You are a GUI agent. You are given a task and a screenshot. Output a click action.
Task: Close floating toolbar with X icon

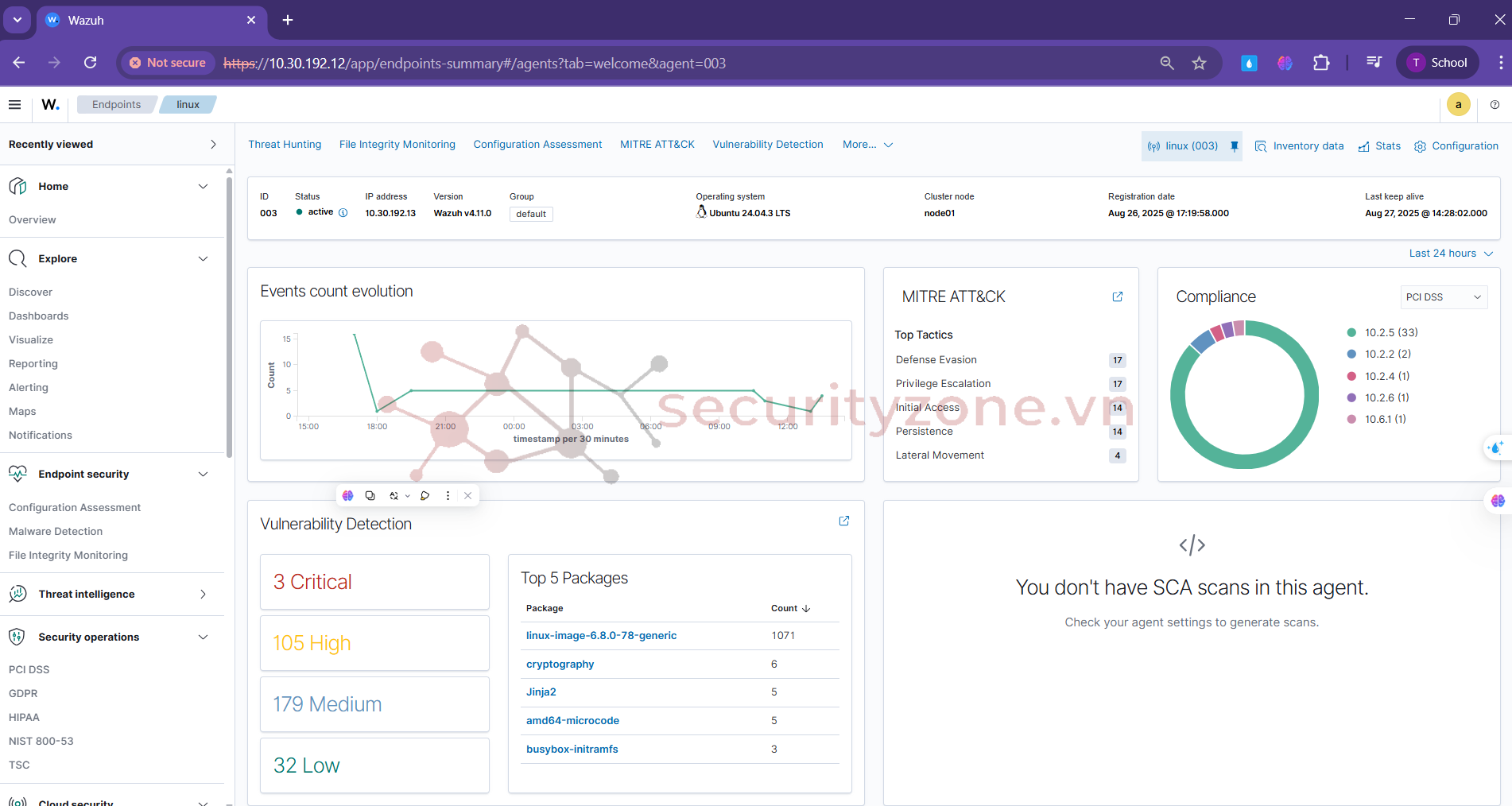tap(468, 495)
